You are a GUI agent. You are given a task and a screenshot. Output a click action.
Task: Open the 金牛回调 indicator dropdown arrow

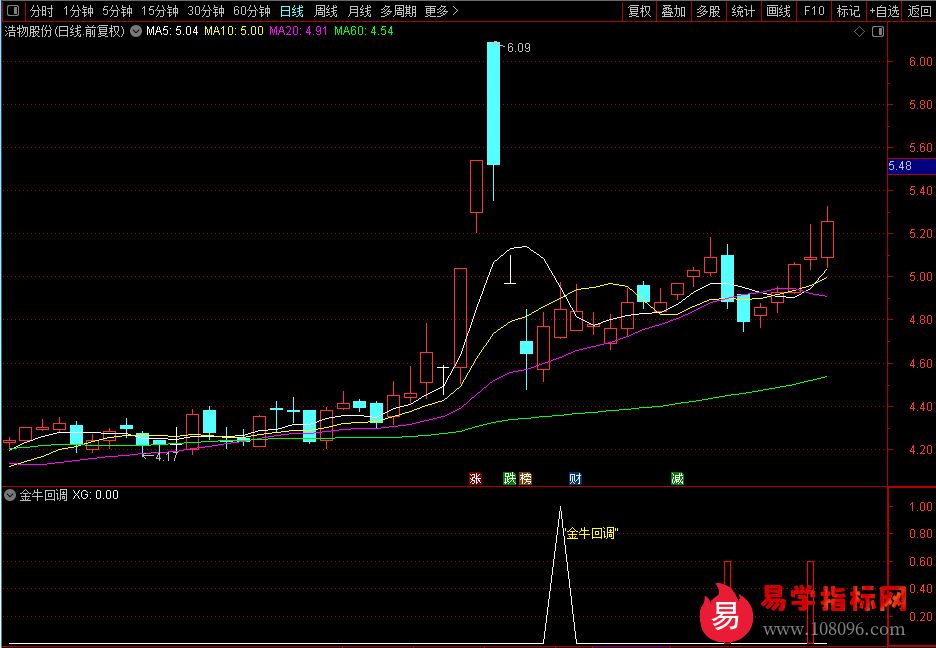[x=10, y=495]
